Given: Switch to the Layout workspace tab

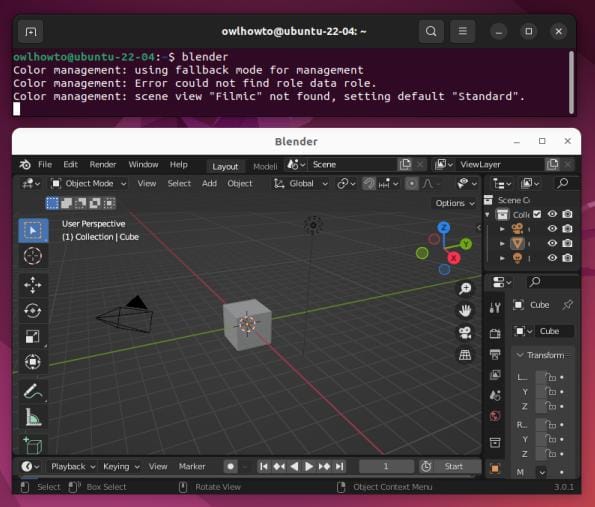Looking at the screenshot, I should click(x=225, y=166).
